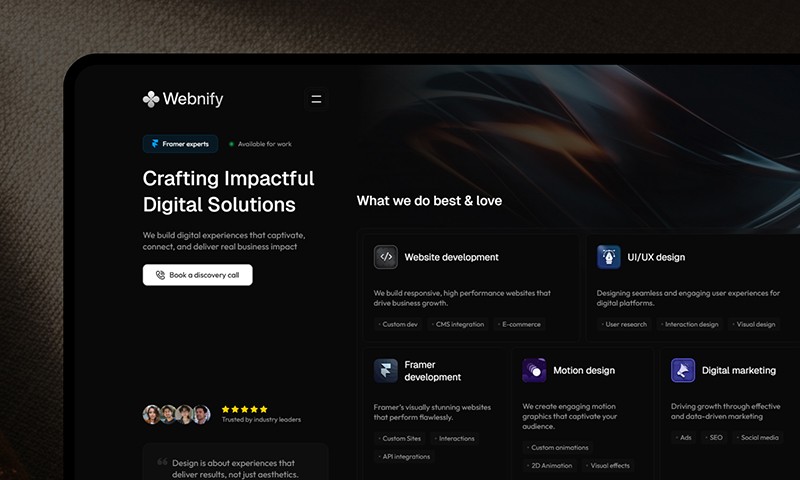The image size is (800, 480).
Task: Click the Framer icon in Framer experts badge
Action: [x=155, y=144]
